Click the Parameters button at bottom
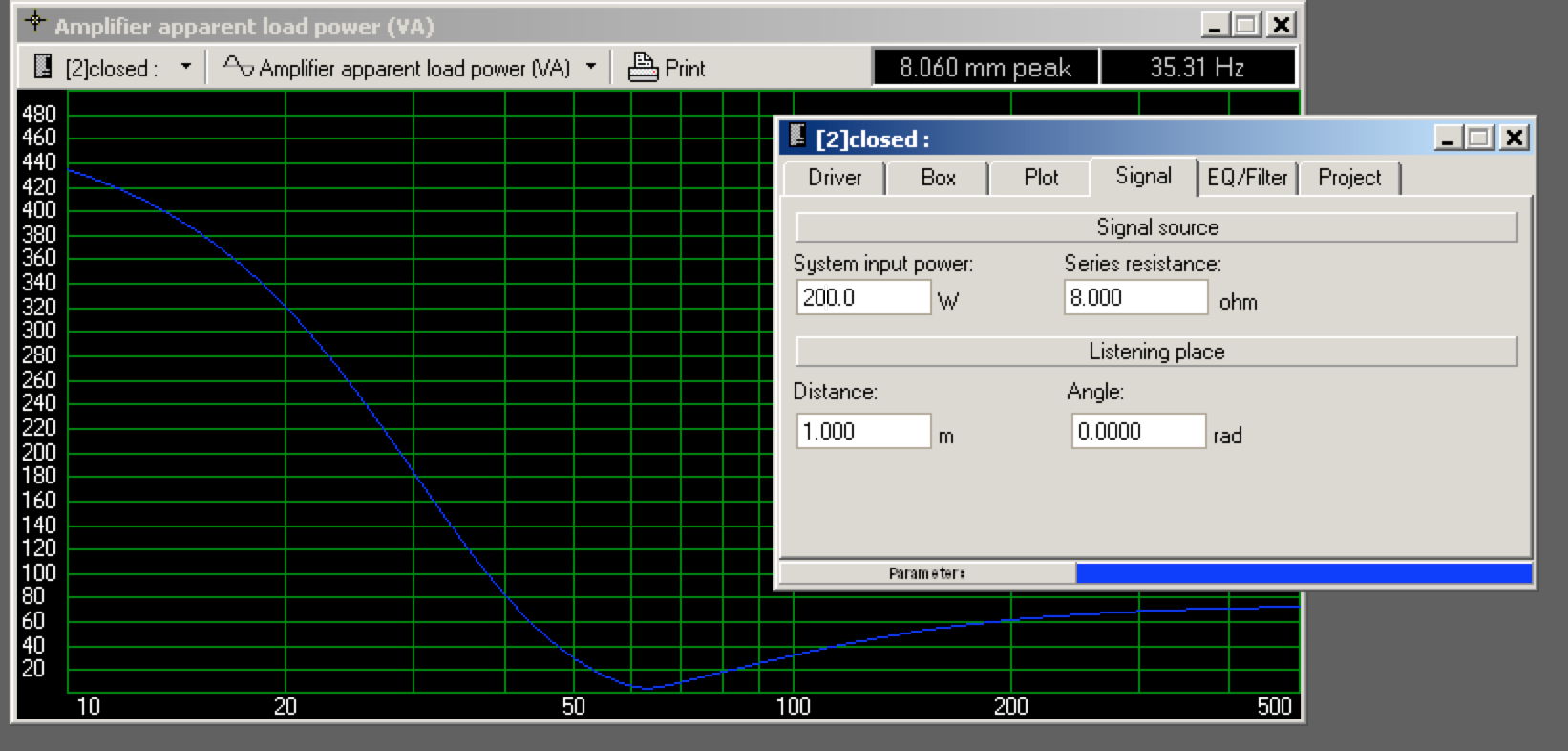 [927, 573]
